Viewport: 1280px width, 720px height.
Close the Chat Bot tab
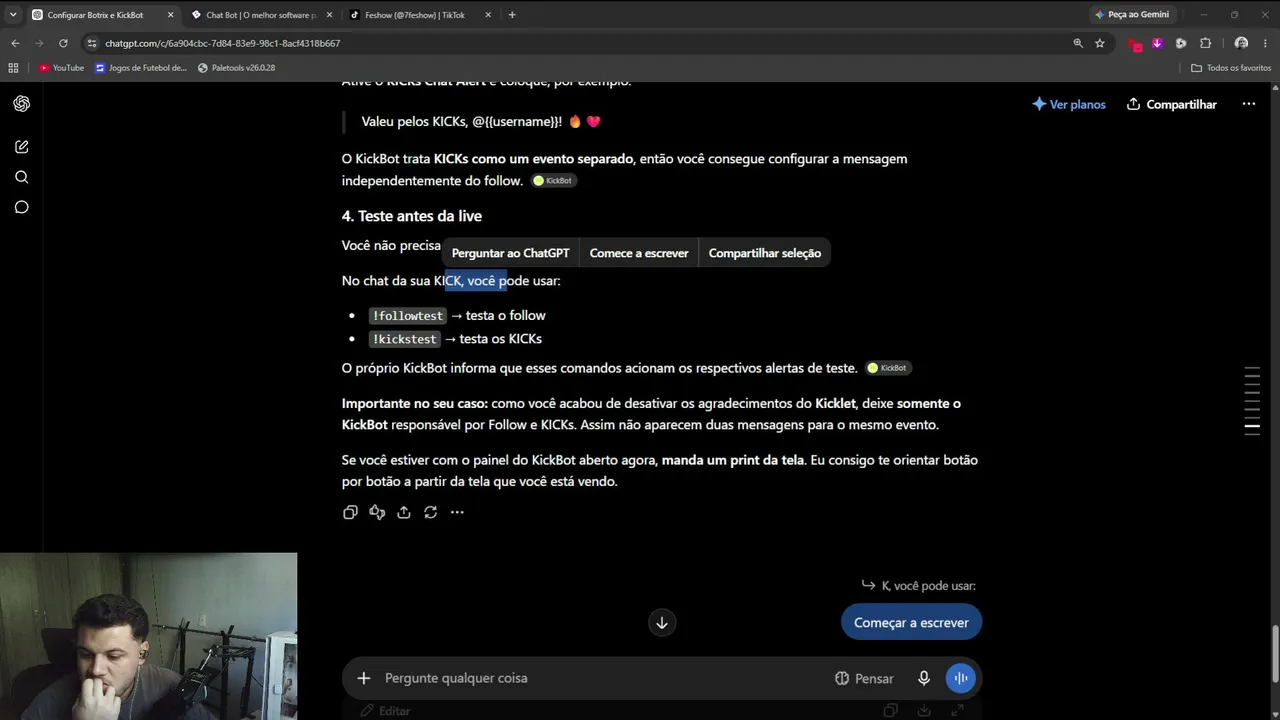pyautogui.click(x=329, y=15)
